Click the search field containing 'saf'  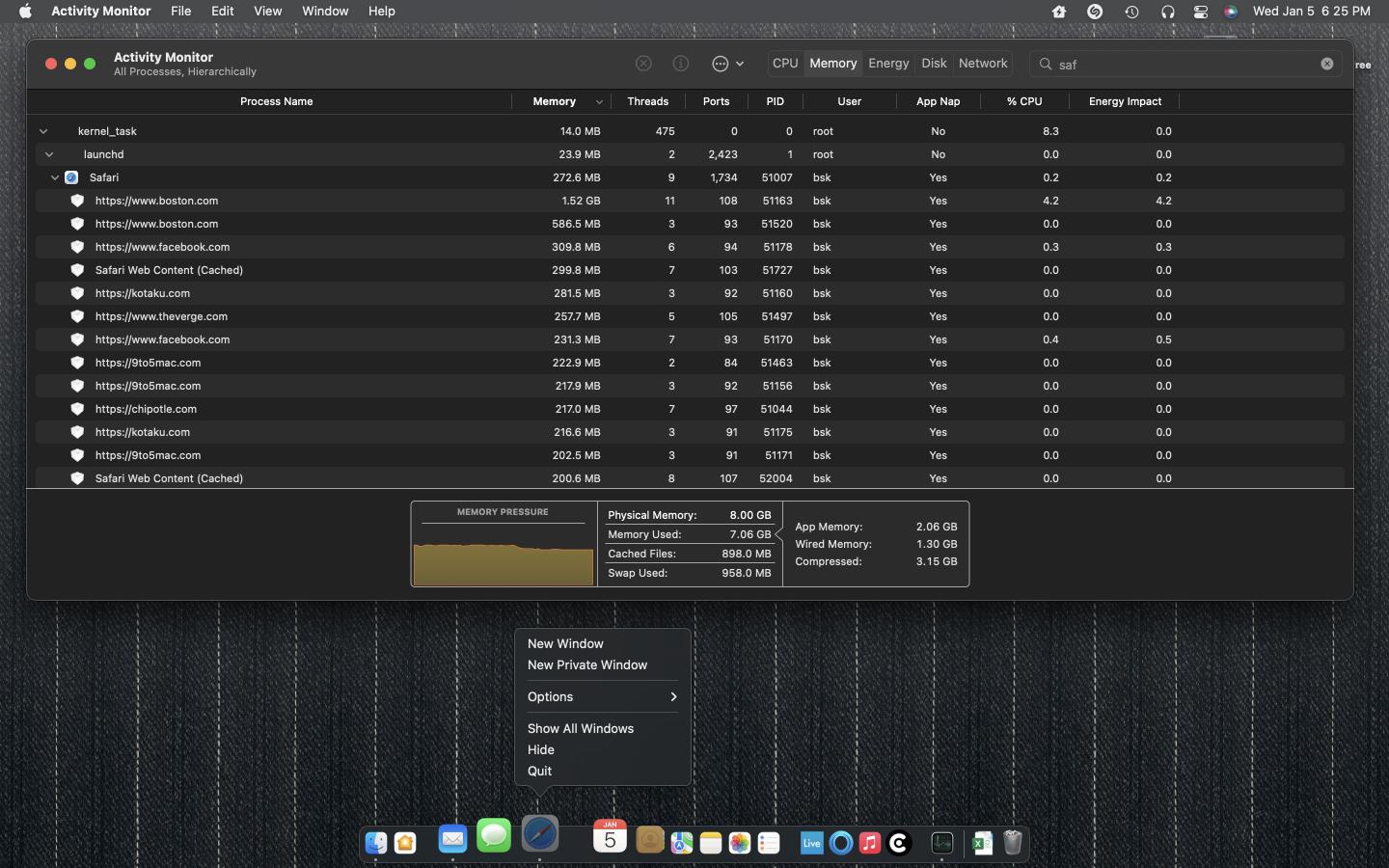1186,64
